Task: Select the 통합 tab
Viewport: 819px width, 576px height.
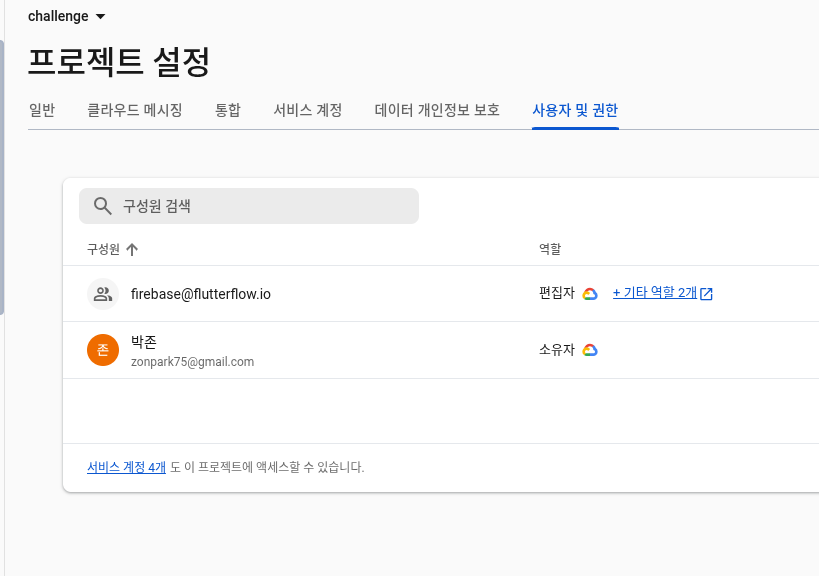Action: (x=228, y=110)
